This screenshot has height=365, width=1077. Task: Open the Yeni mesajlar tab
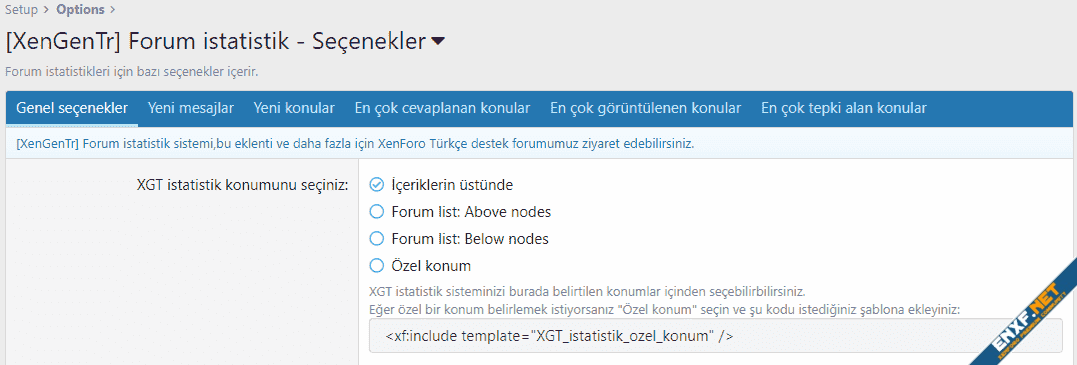coord(191,109)
